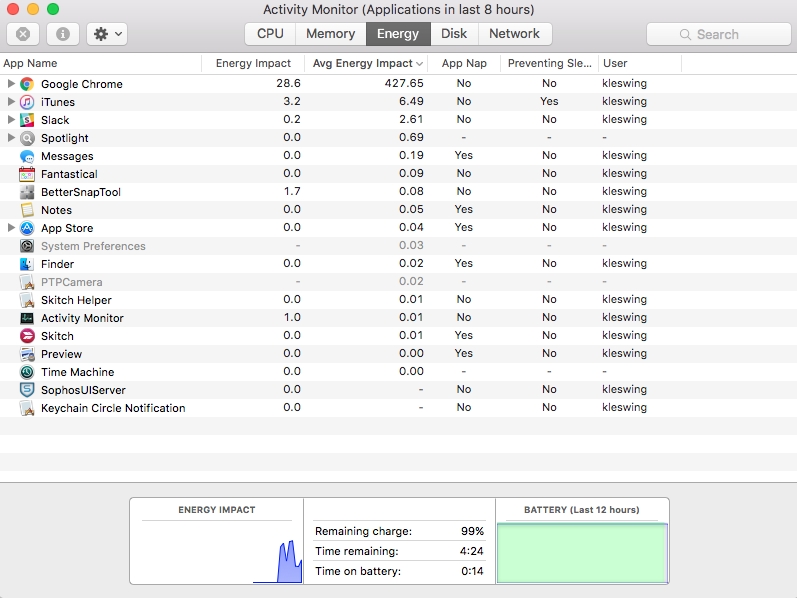797x598 pixels.
Task: Sort by App Nap column header
Action: (464, 64)
